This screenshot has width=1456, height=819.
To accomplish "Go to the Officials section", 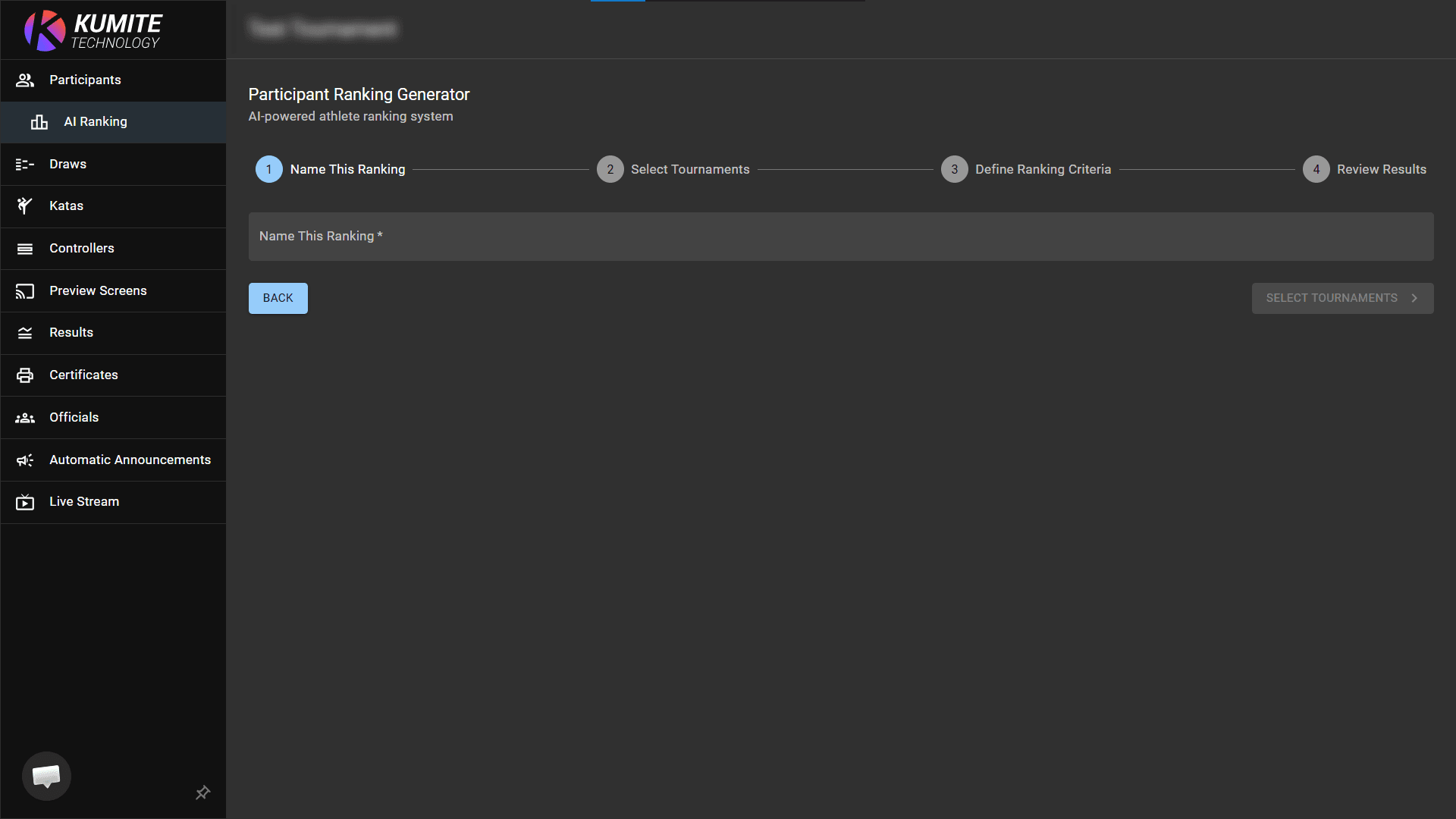I will click(x=74, y=418).
